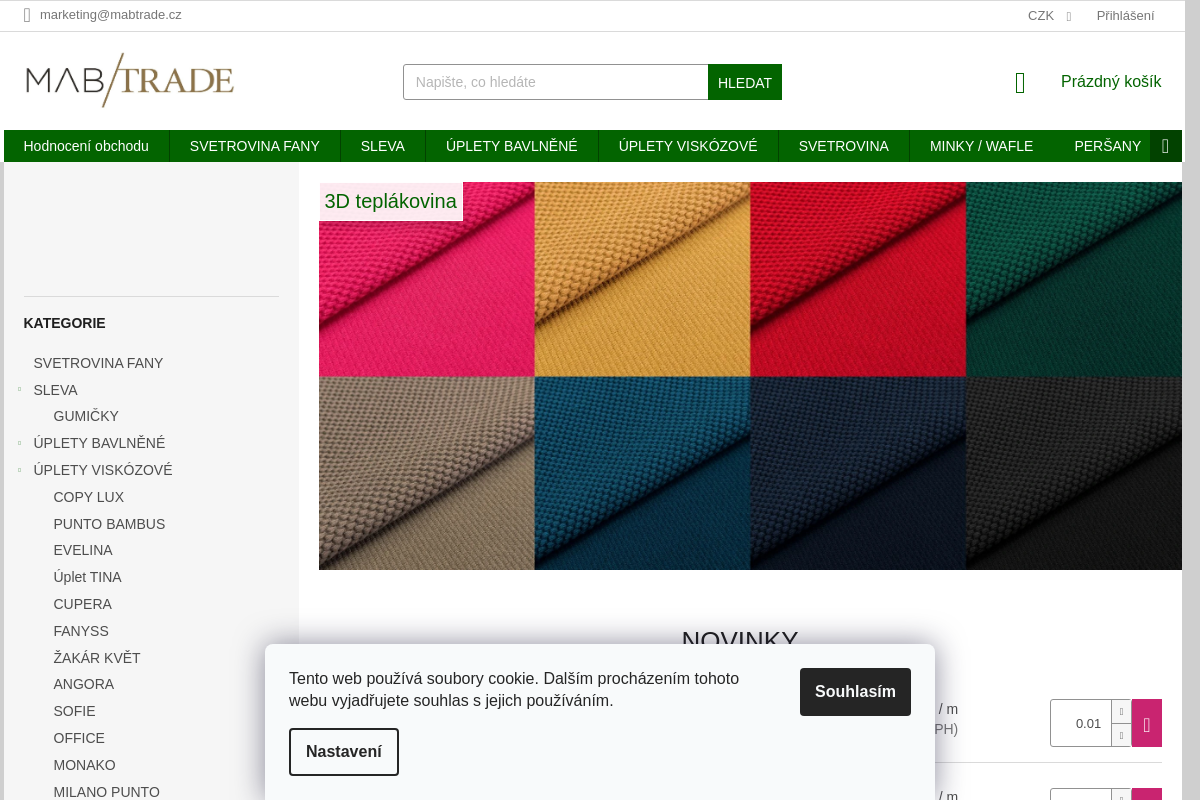The width and height of the screenshot is (1200, 800).
Task: Select SVETROVINA FANY in the top navigation
Action: [x=254, y=146]
